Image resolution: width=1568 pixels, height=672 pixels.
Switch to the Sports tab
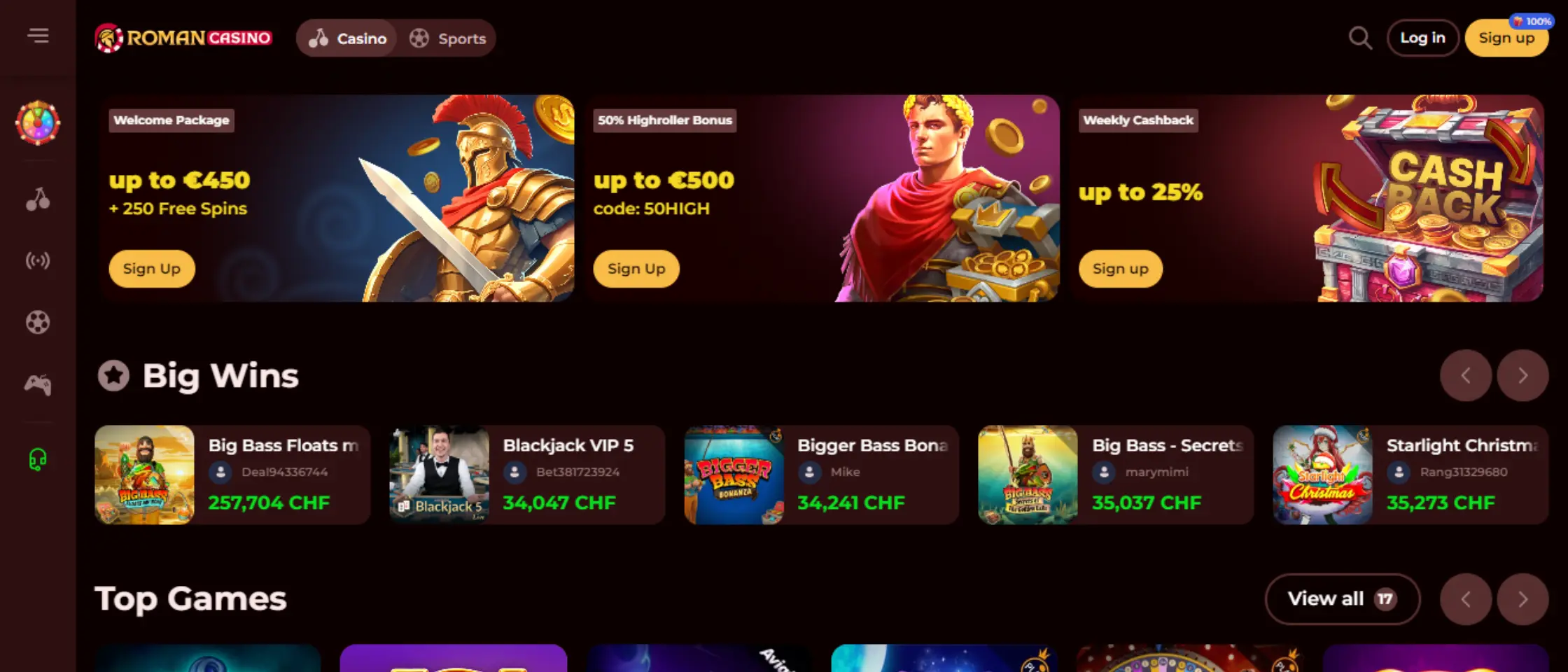coord(447,38)
